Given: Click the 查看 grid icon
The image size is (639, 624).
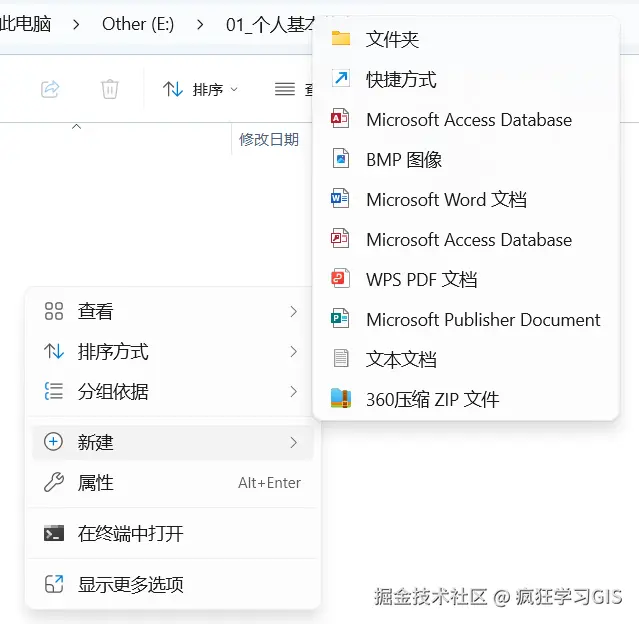Looking at the screenshot, I should click(x=54, y=311).
